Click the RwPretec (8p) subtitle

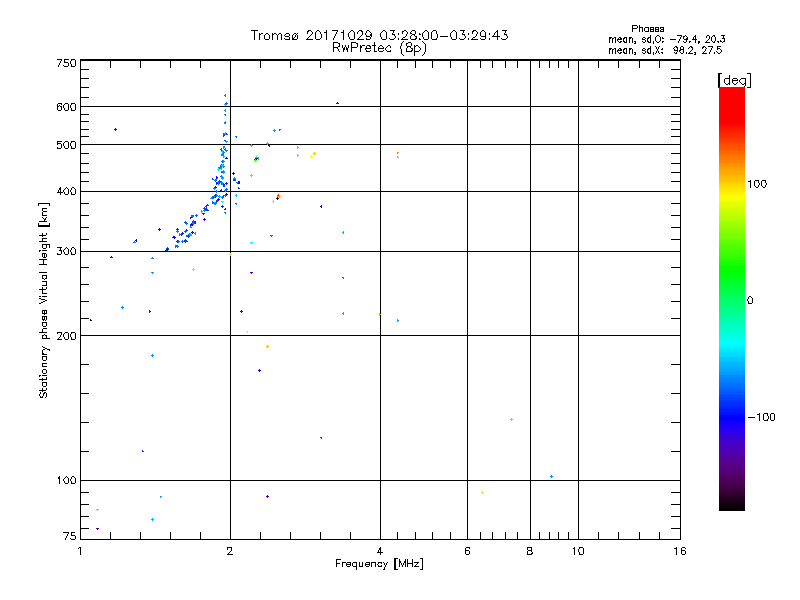[x=379, y=47]
